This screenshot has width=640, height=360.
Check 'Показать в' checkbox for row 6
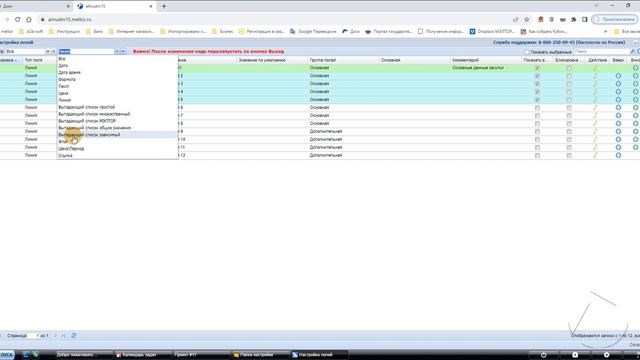pyautogui.click(x=537, y=108)
